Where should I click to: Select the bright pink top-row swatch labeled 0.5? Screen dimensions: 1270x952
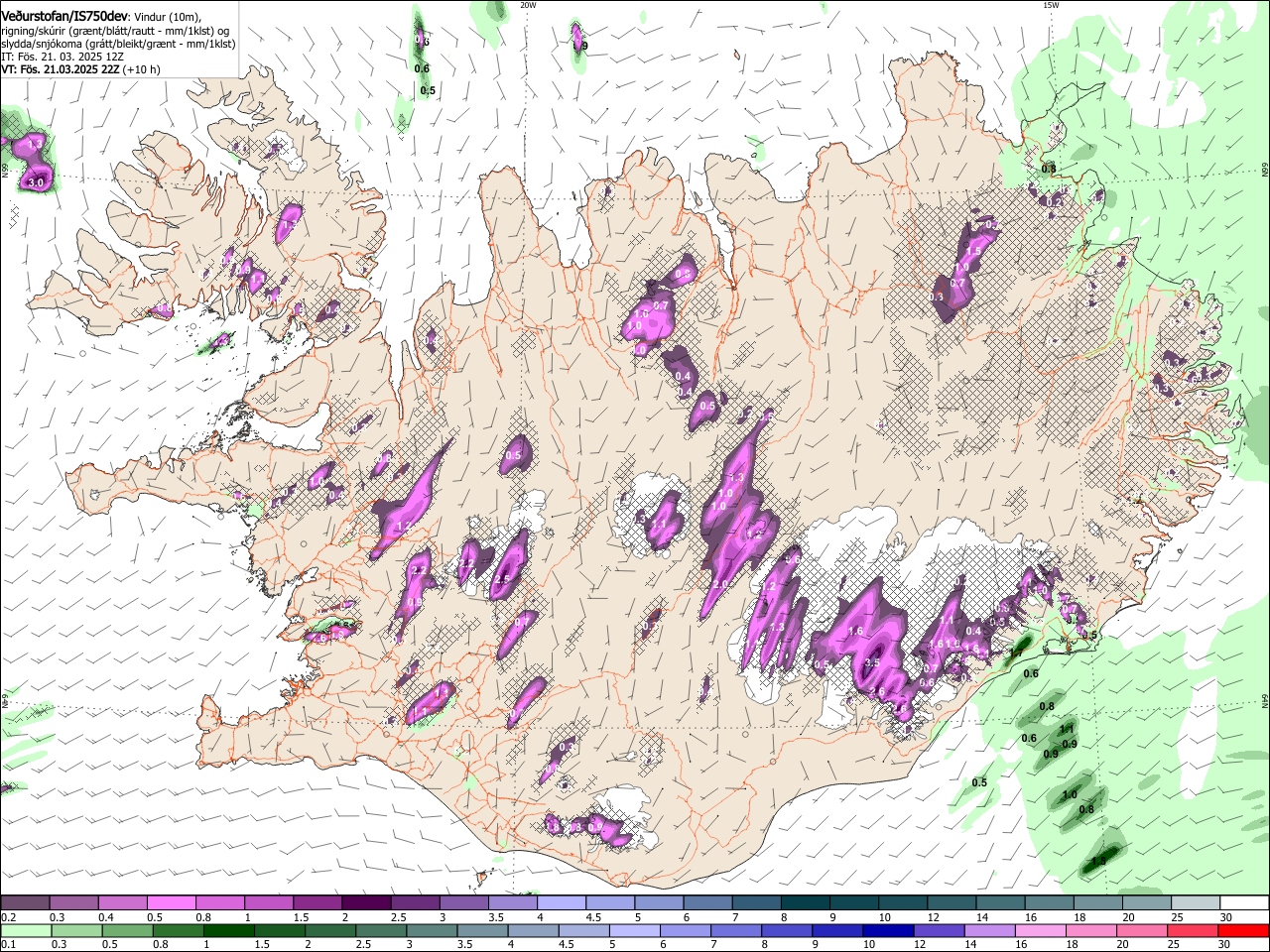coord(171,902)
